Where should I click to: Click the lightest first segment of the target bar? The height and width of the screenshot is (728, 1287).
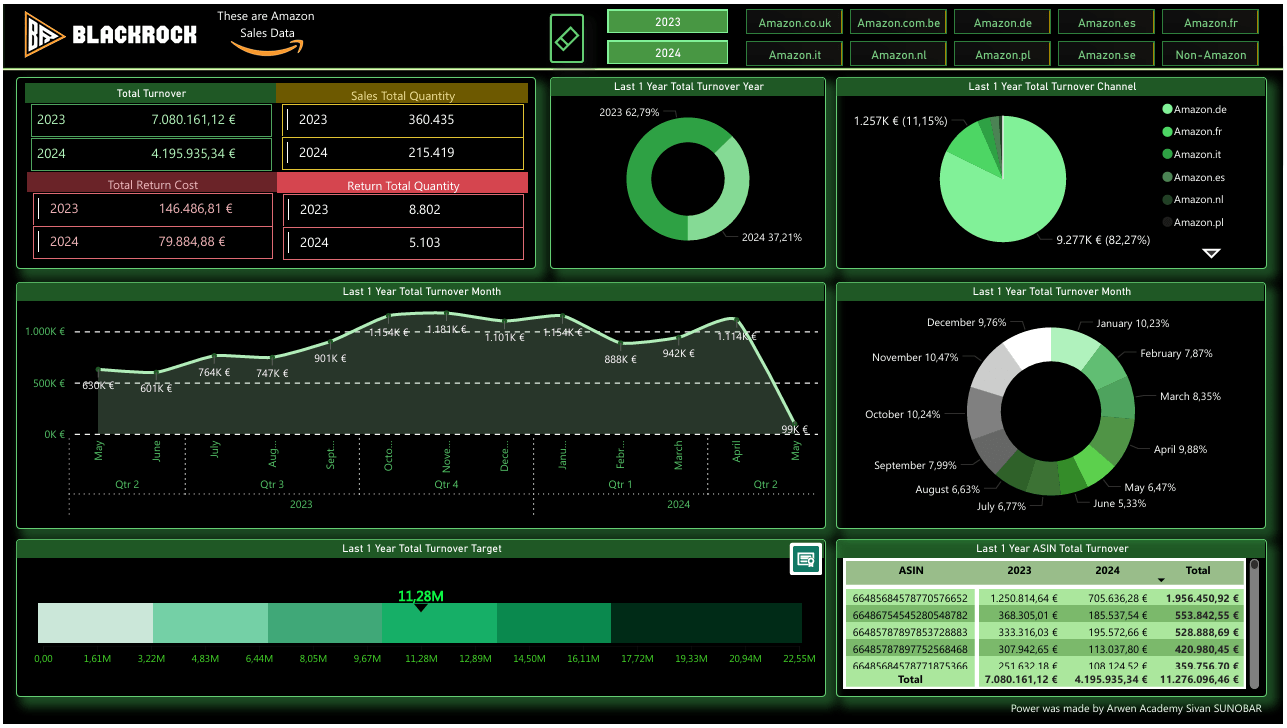(x=95, y=623)
